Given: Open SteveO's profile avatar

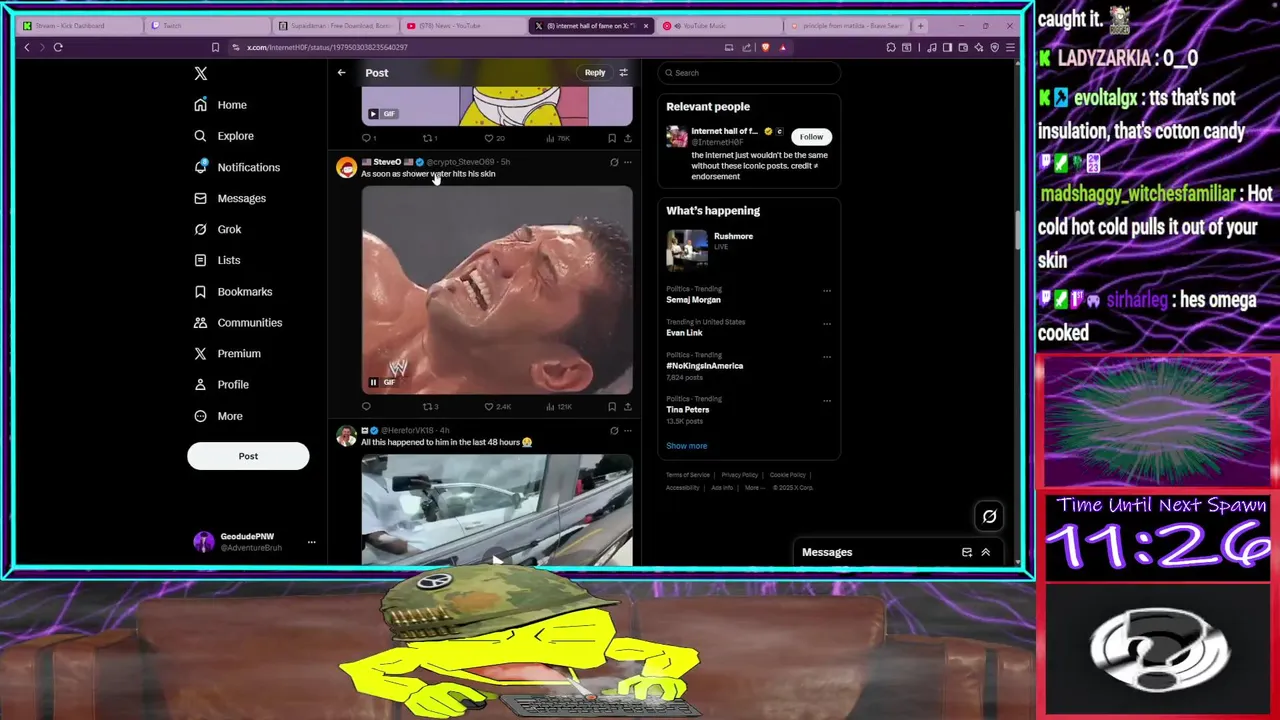Looking at the screenshot, I should 346,167.
